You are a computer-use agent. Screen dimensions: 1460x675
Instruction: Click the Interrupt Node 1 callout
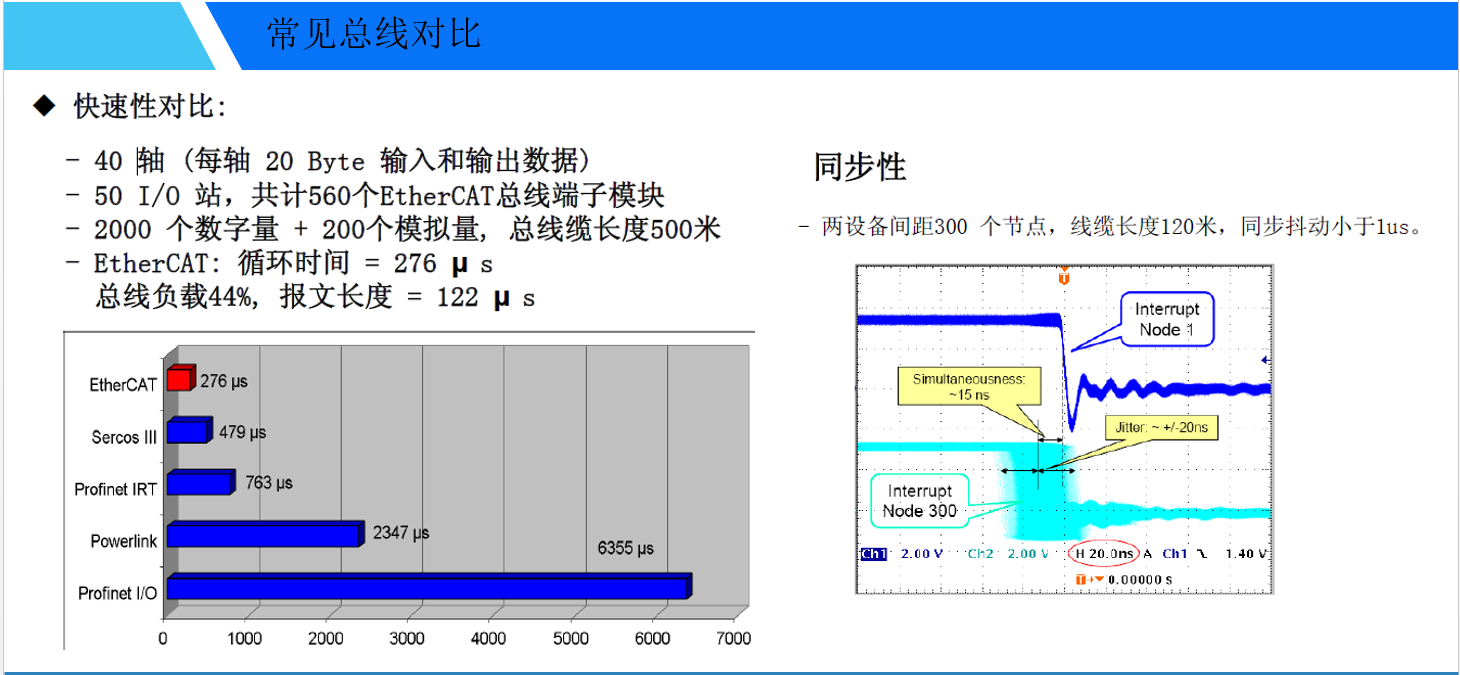coord(1167,319)
